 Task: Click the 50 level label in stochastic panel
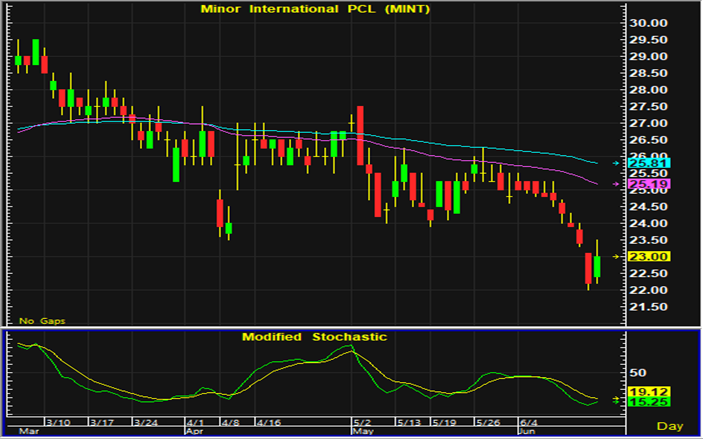click(x=638, y=373)
